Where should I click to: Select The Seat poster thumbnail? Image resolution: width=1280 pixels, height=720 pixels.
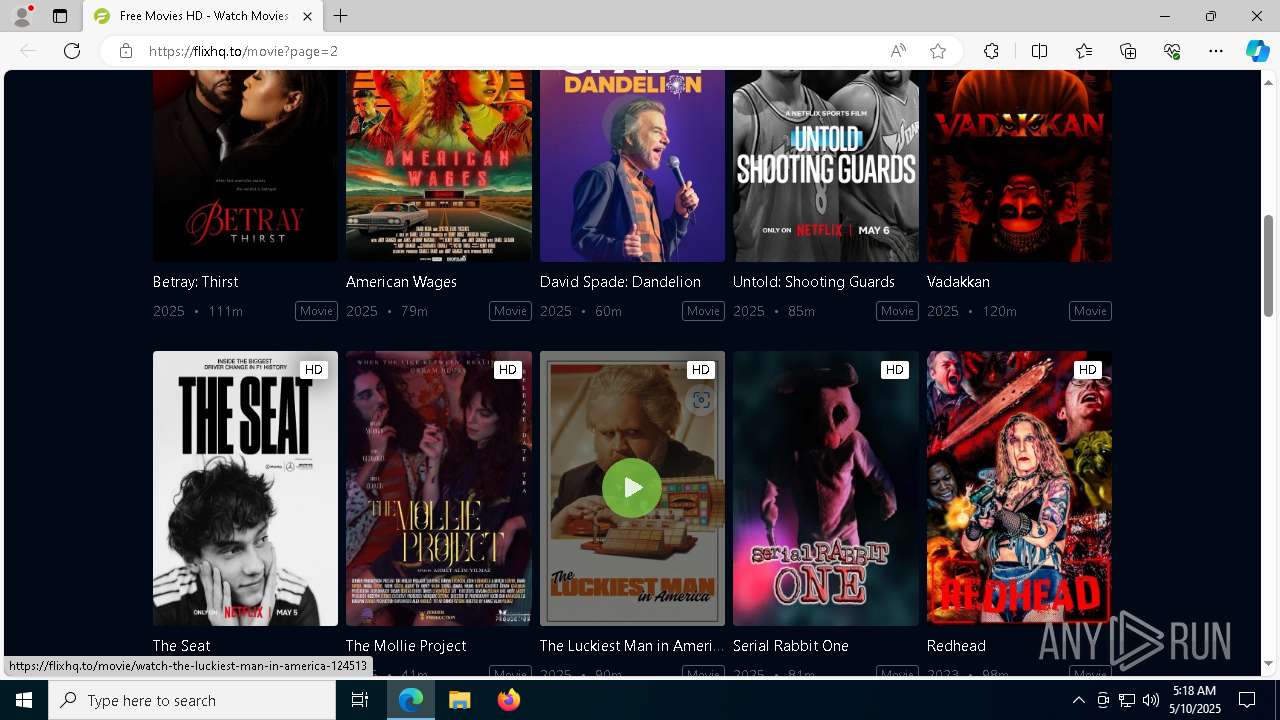pyautogui.click(x=245, y=488)
